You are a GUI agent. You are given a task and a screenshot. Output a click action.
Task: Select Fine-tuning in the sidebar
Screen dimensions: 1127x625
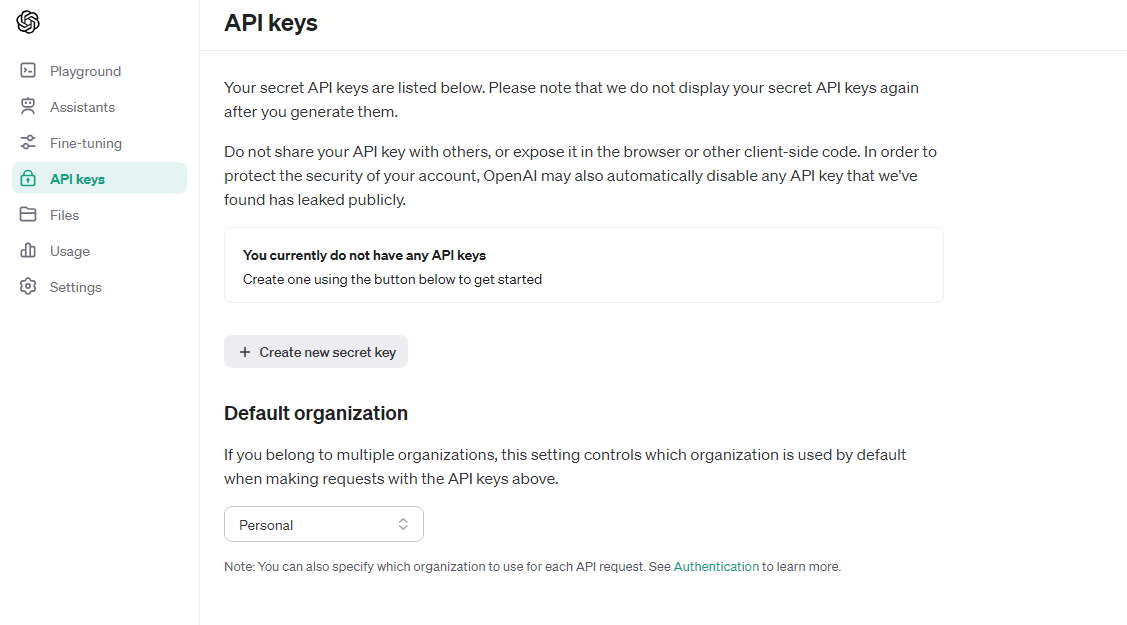tap(99, 142)
